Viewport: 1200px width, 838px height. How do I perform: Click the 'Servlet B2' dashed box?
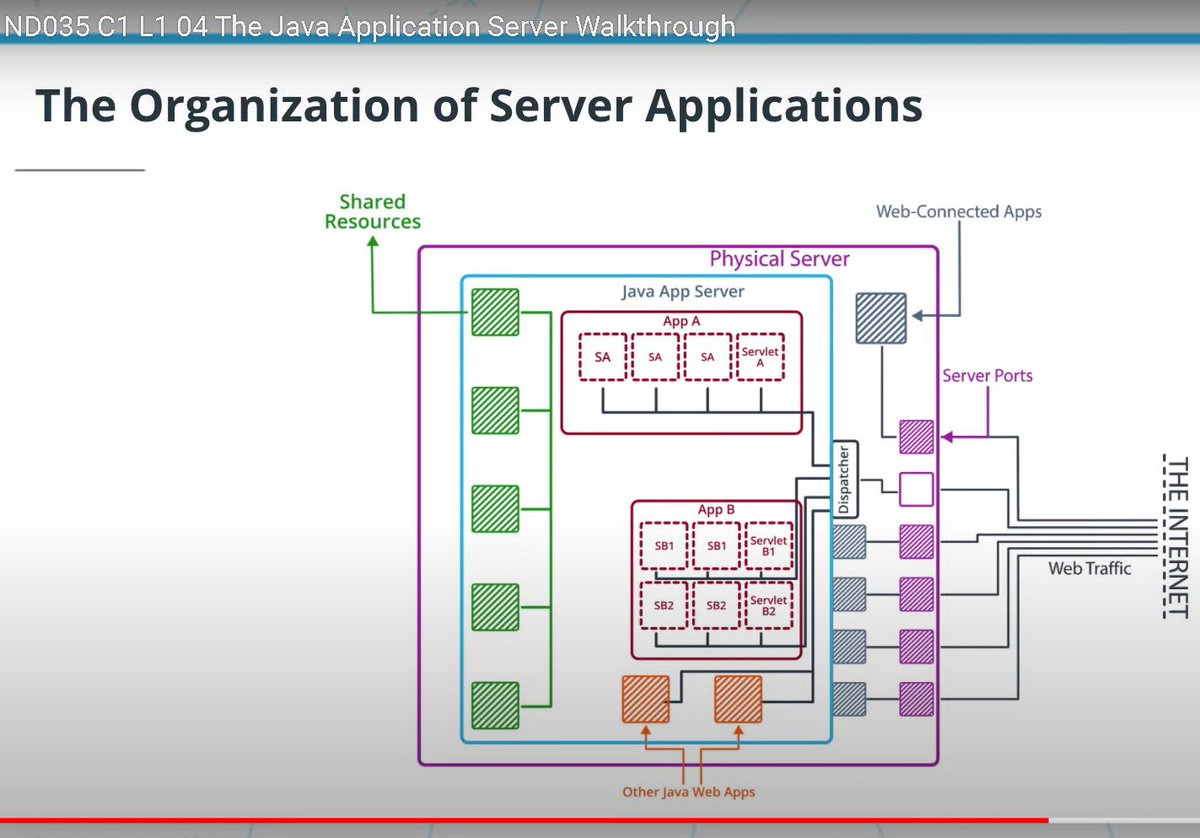coord(769,606)
